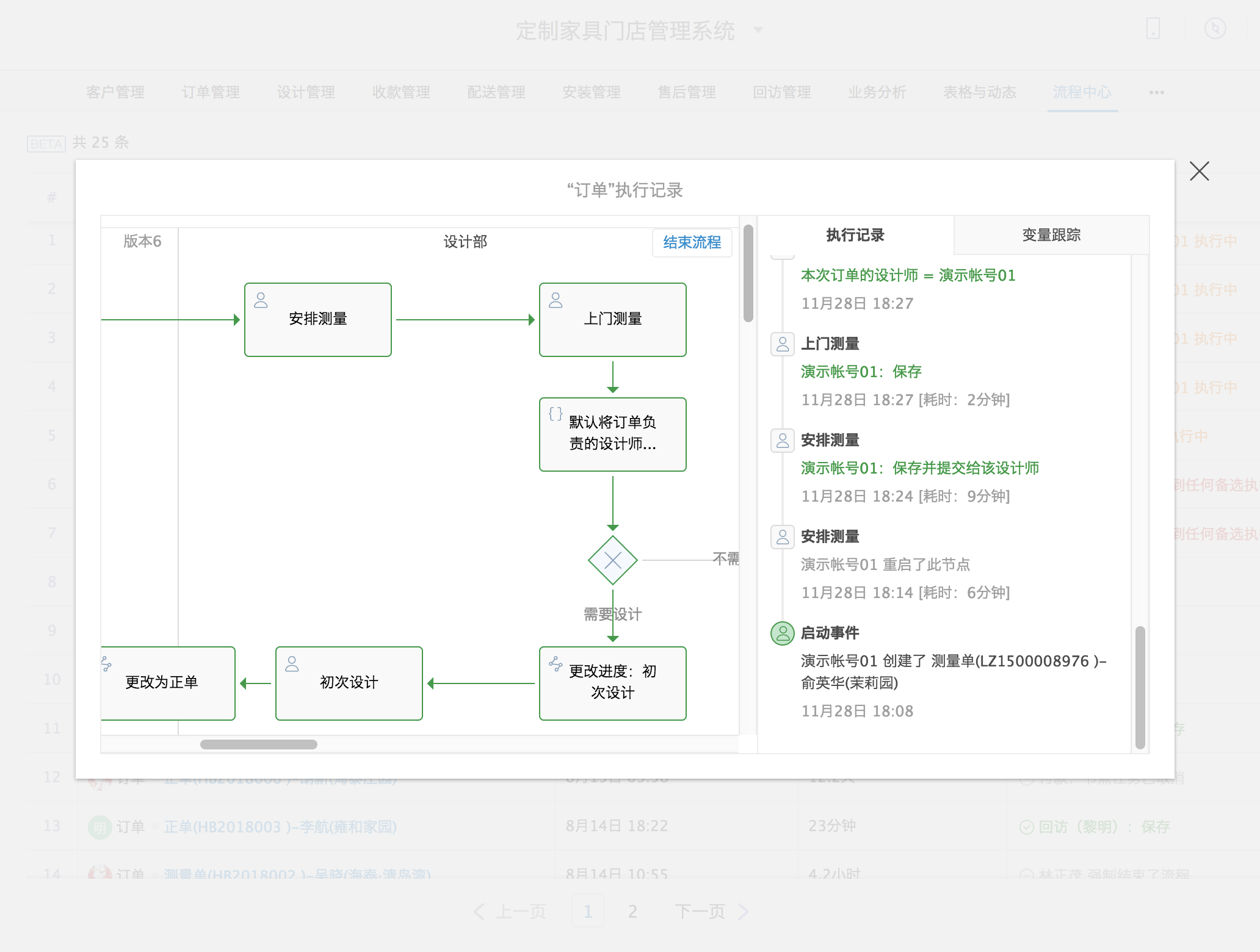Switch to the 变量跟踪 tab
Viewport: 1260px width, 952px height.
1051,235
